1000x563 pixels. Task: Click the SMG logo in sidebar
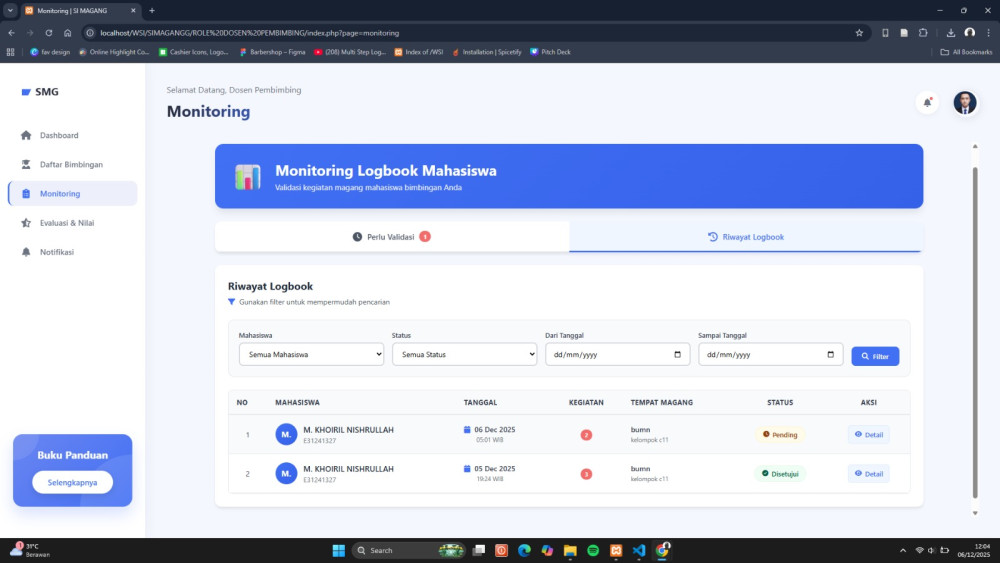40,92
